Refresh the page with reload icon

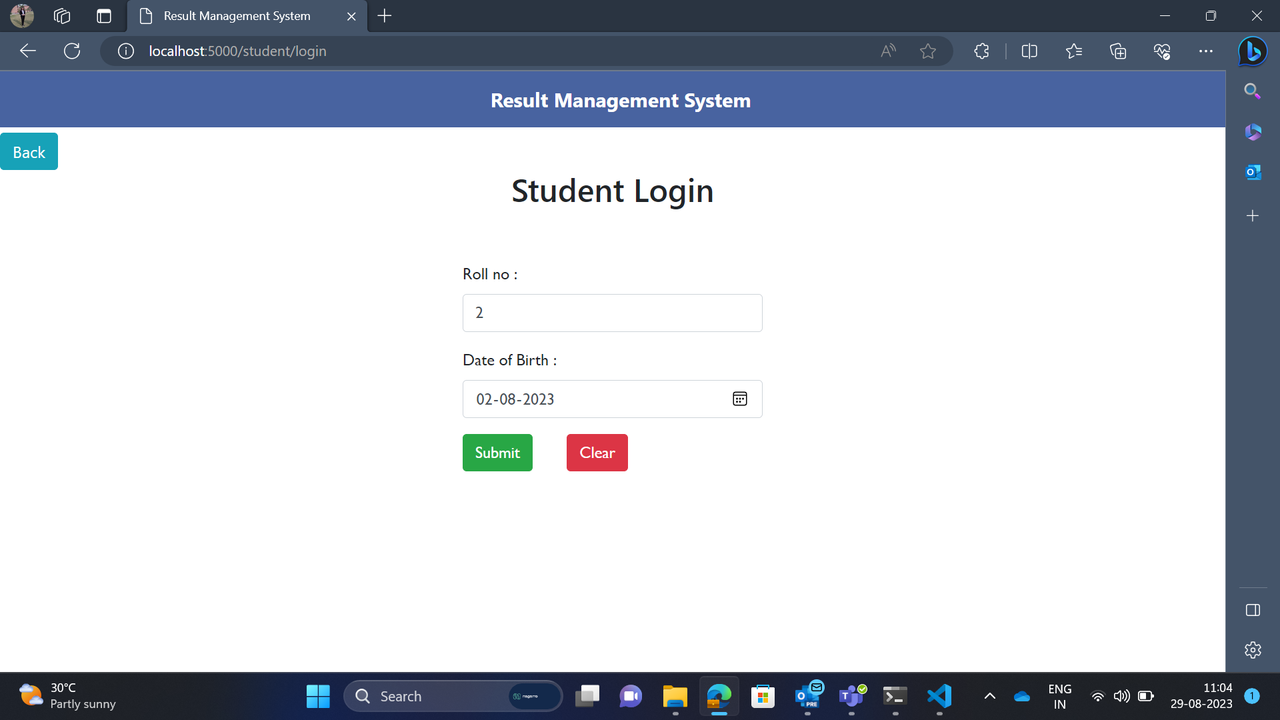coord(71,51)
